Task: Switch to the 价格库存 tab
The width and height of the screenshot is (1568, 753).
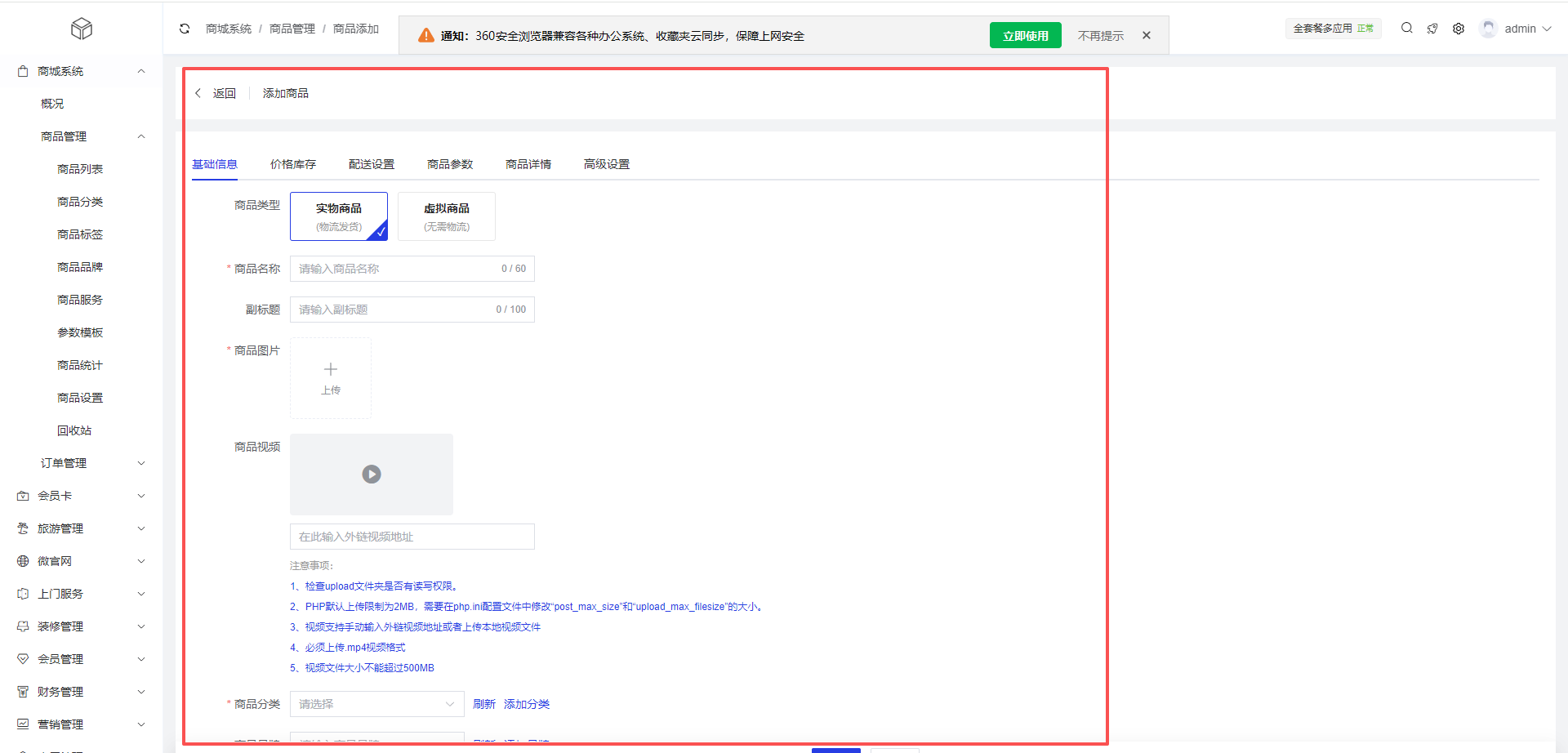Action: point(293,164)
